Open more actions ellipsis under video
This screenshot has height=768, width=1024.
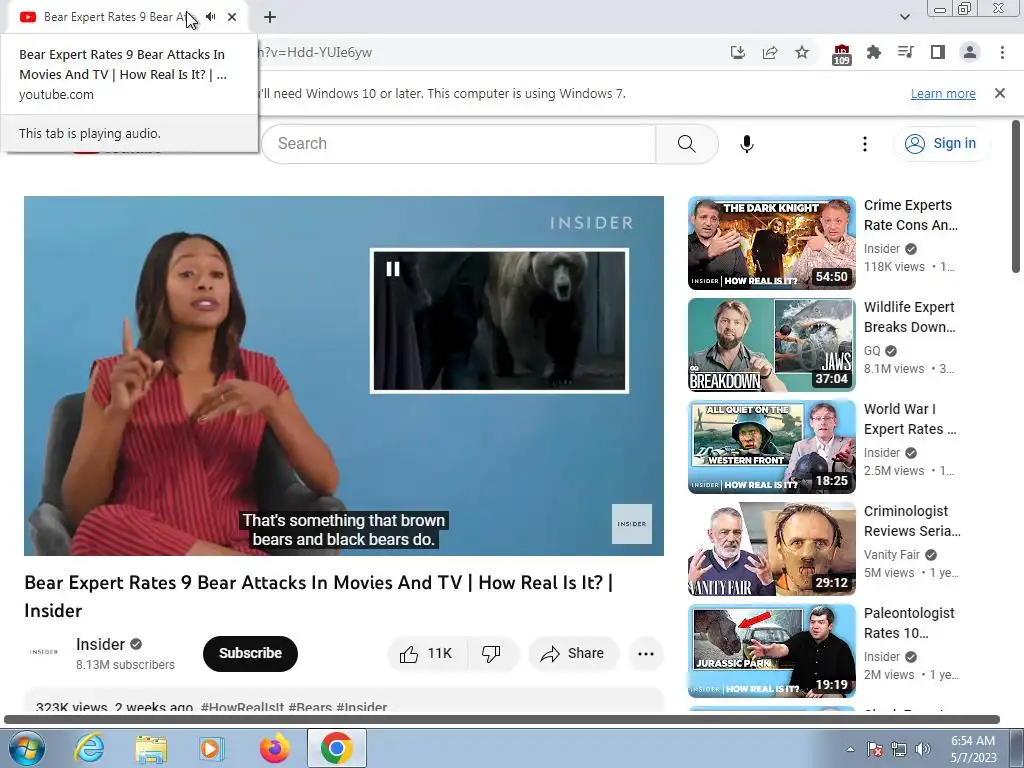646,654
